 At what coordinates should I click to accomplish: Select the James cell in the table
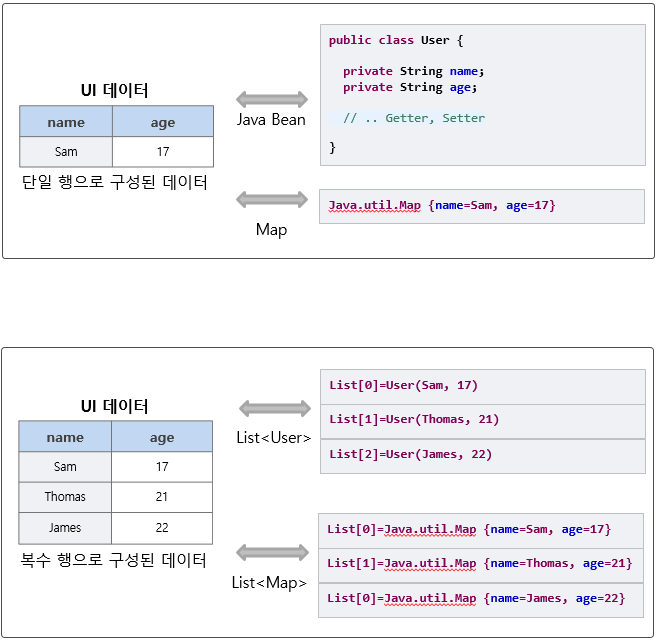coord(65,527)
